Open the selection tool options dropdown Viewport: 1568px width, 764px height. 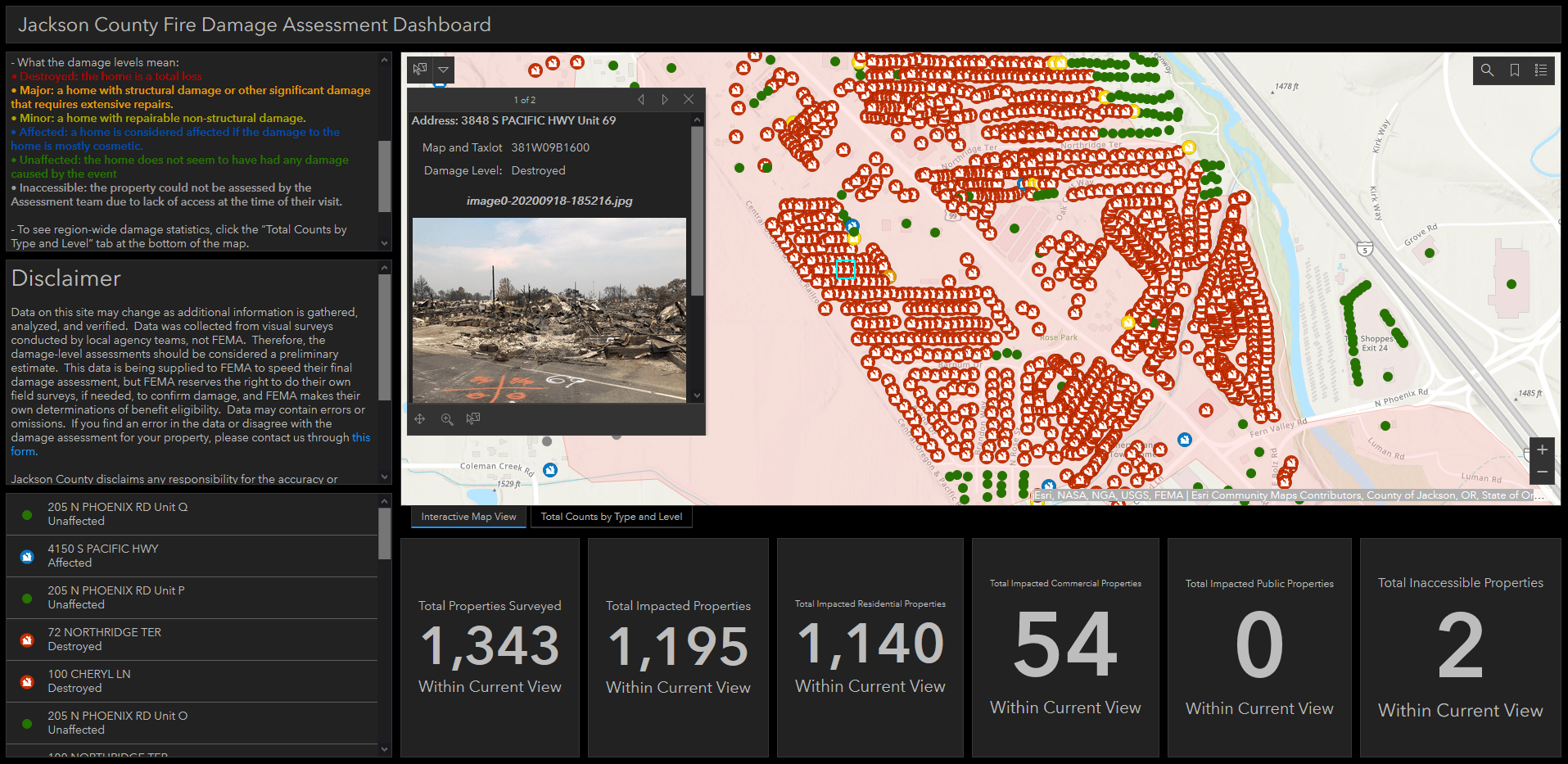pos(443,70)
